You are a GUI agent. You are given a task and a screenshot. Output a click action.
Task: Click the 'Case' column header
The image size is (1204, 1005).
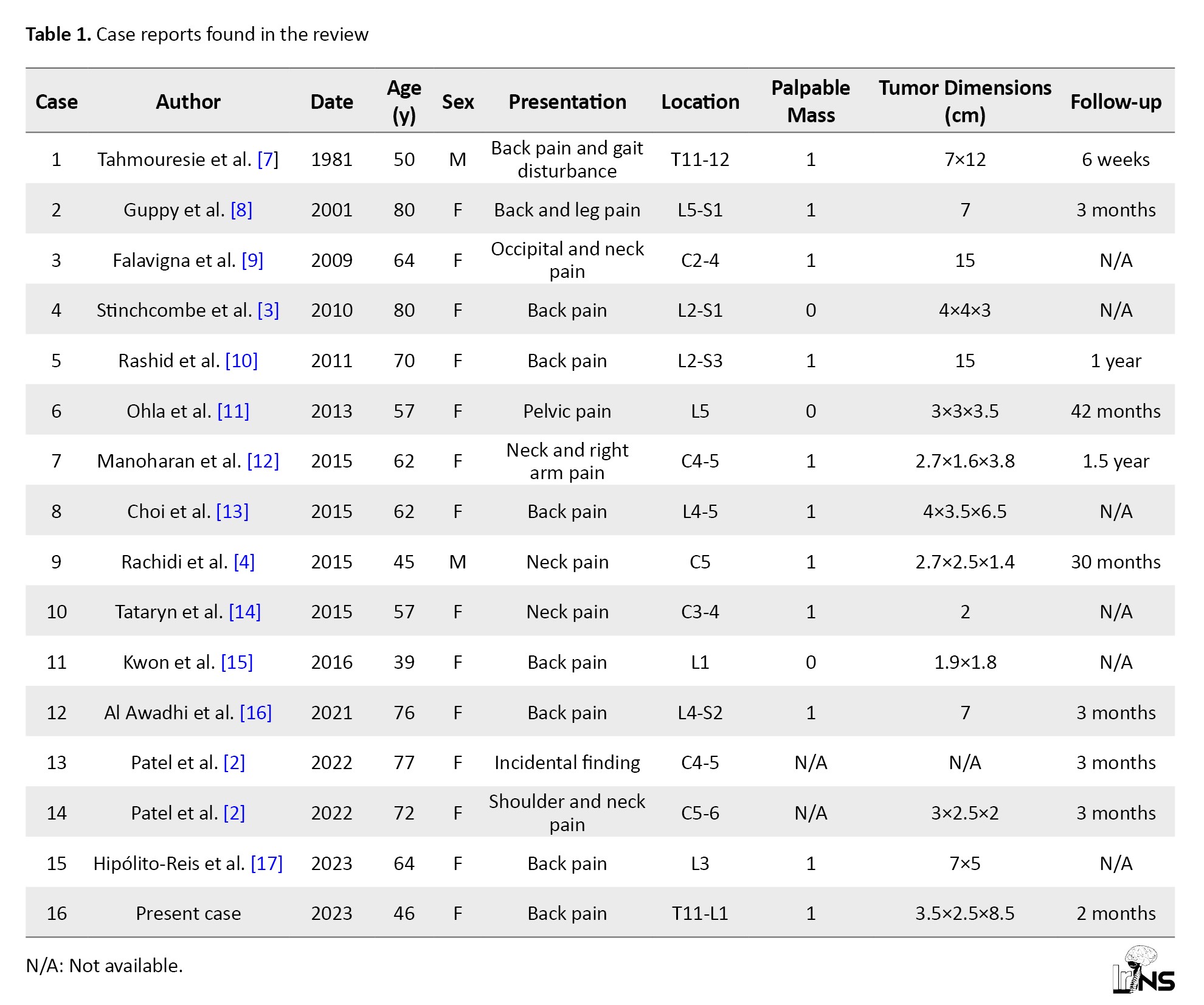click(57, 102)
